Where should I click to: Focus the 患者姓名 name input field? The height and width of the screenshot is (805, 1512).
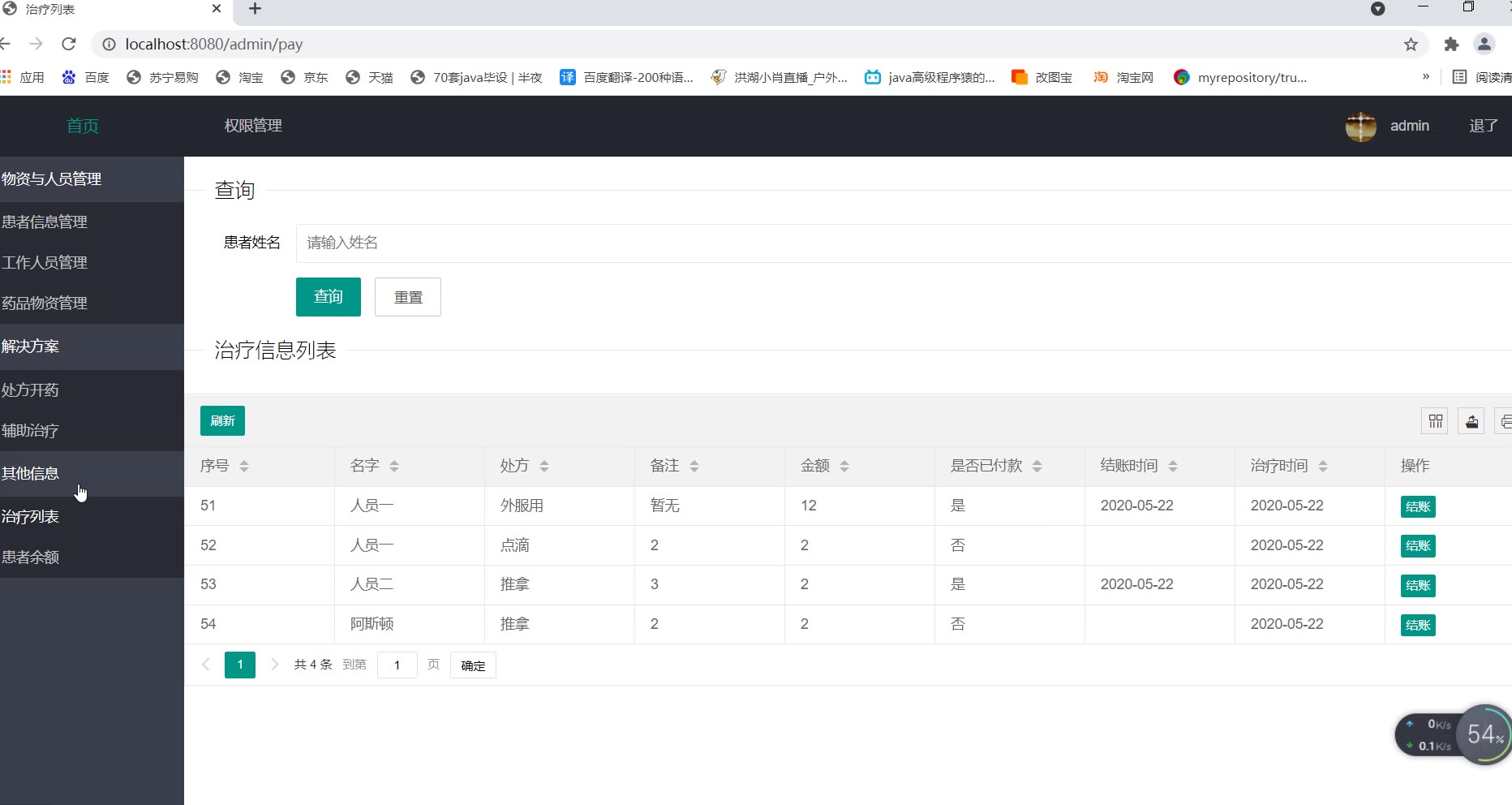click(x=904, y=243)
